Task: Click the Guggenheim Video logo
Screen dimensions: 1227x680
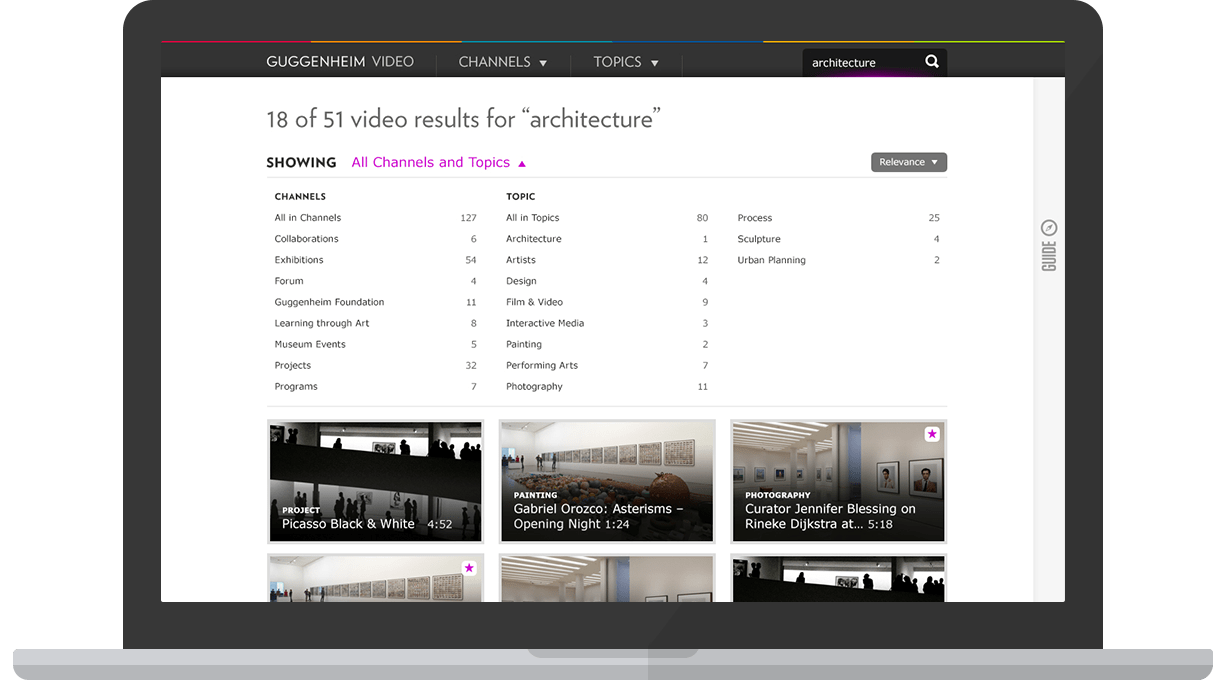Action: pos(340,61)
